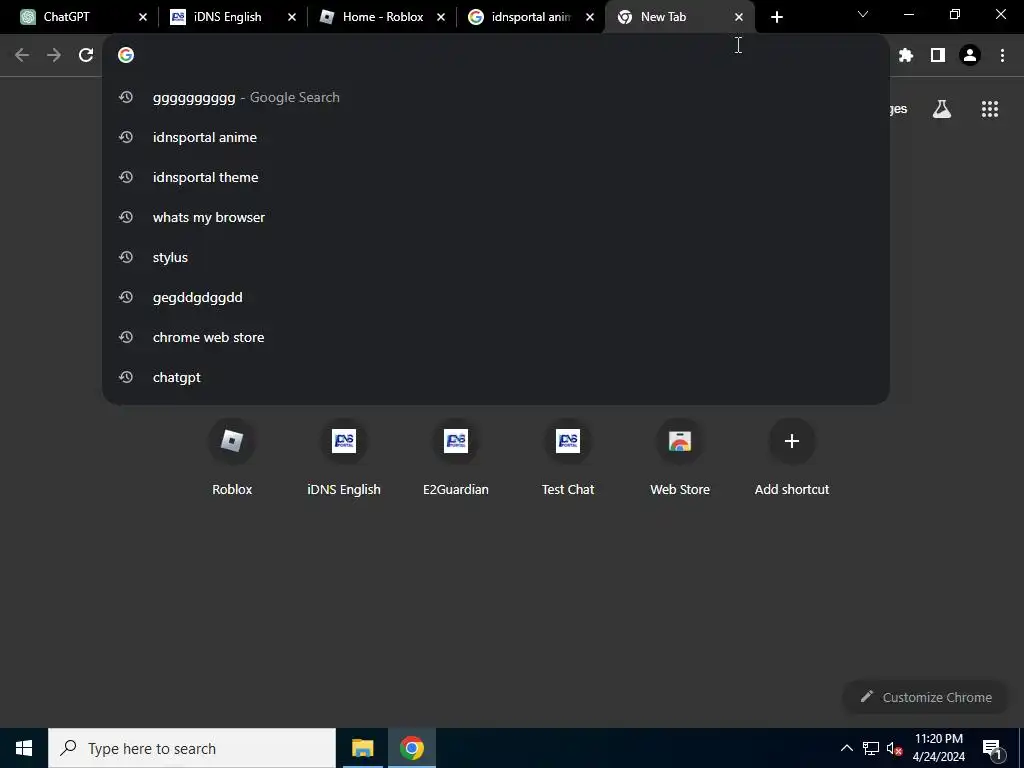The height and width of the screenshot is (768, 1024).
Task: Select suggestion 'chrome web store'
Action: [496, 337]
